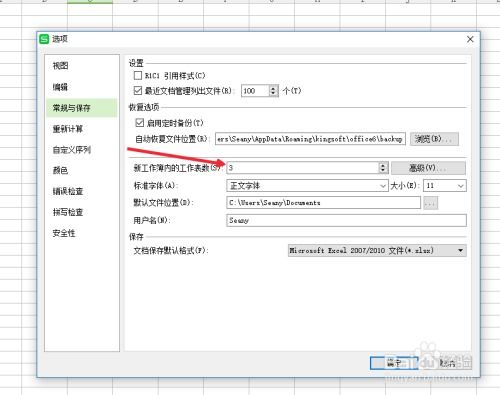
Task: Click the 自动恢复文件位置 path field
Action: click(x=310, y=139)
